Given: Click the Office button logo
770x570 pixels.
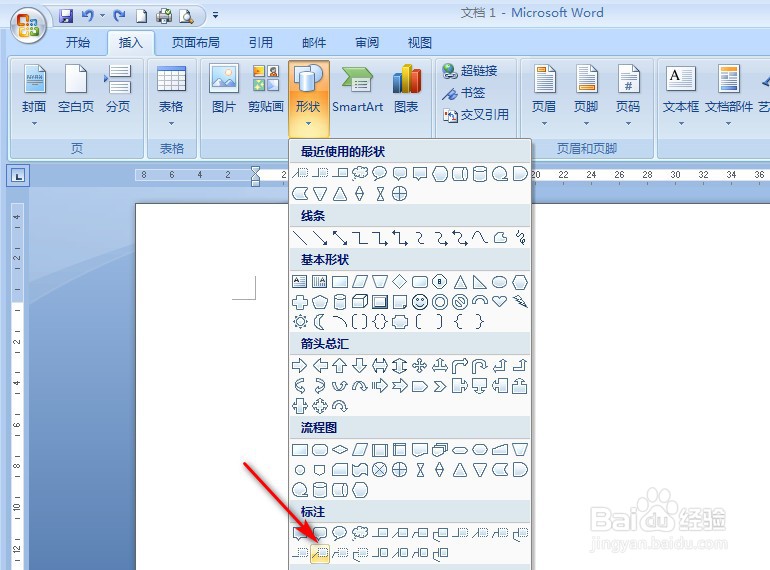Looking at the screenshot, I should tap(28, 25).
